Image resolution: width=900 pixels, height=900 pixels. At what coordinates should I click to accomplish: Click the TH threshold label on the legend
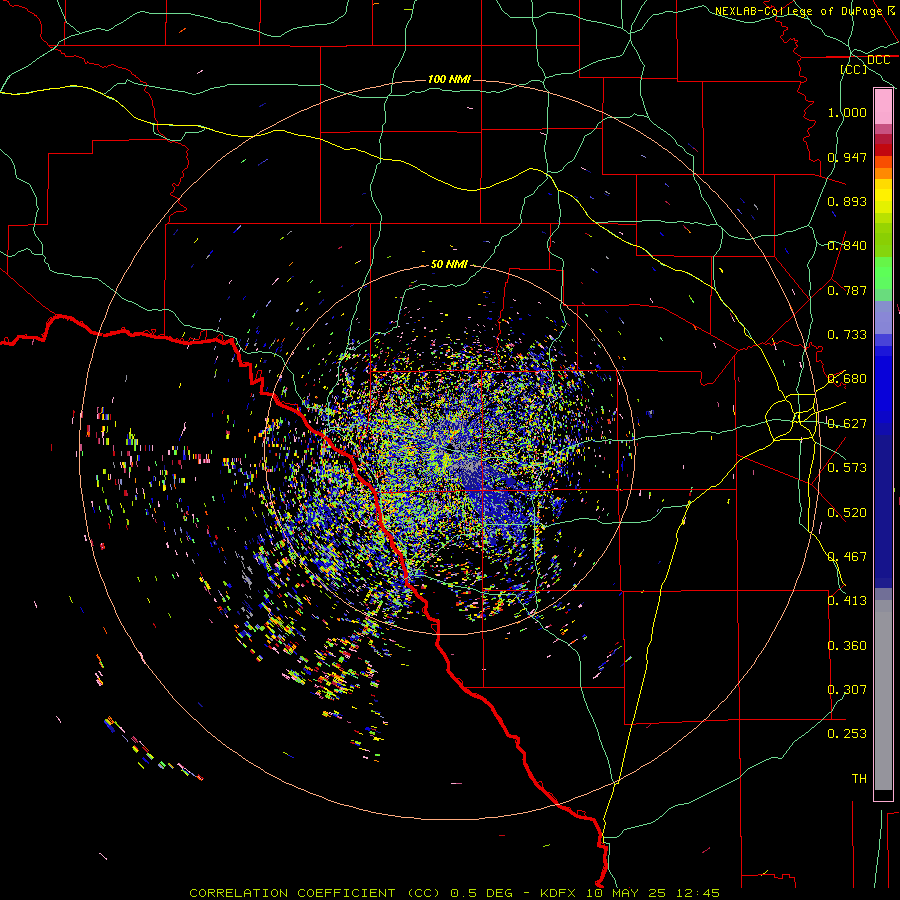coord(859,779)
